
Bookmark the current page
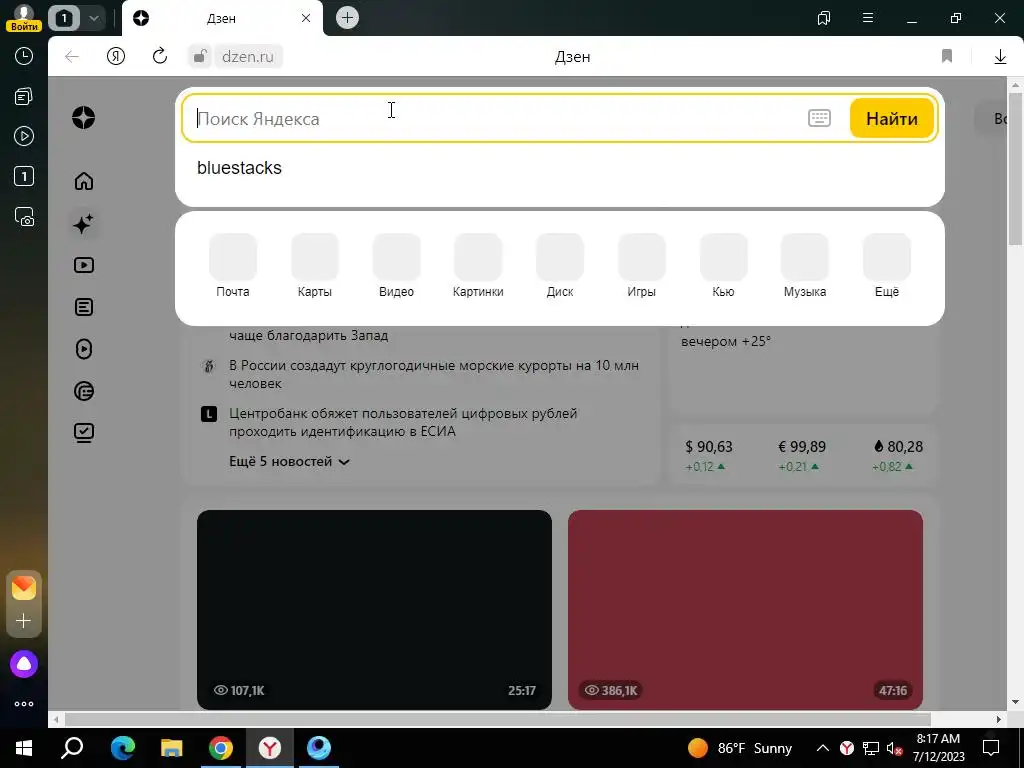[x=947, y=56]
